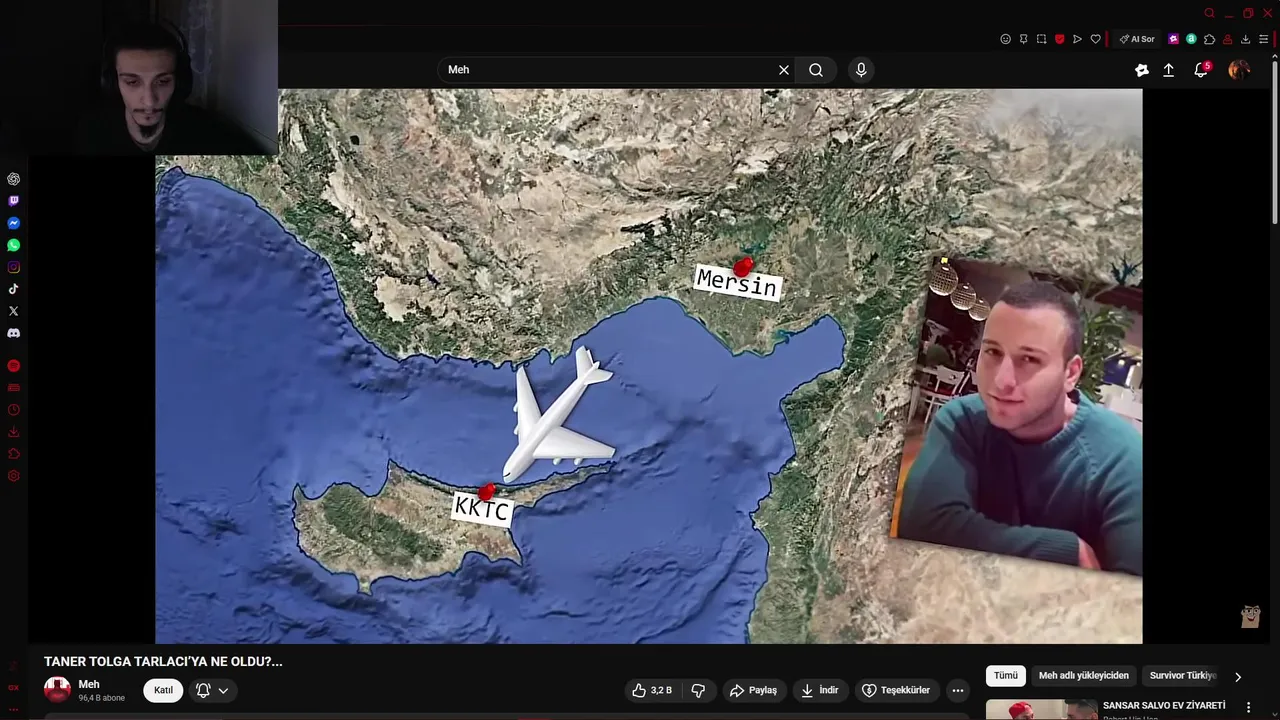Clear the search box with the X
Screen dimensions: 1280x720
pos(784,70)
